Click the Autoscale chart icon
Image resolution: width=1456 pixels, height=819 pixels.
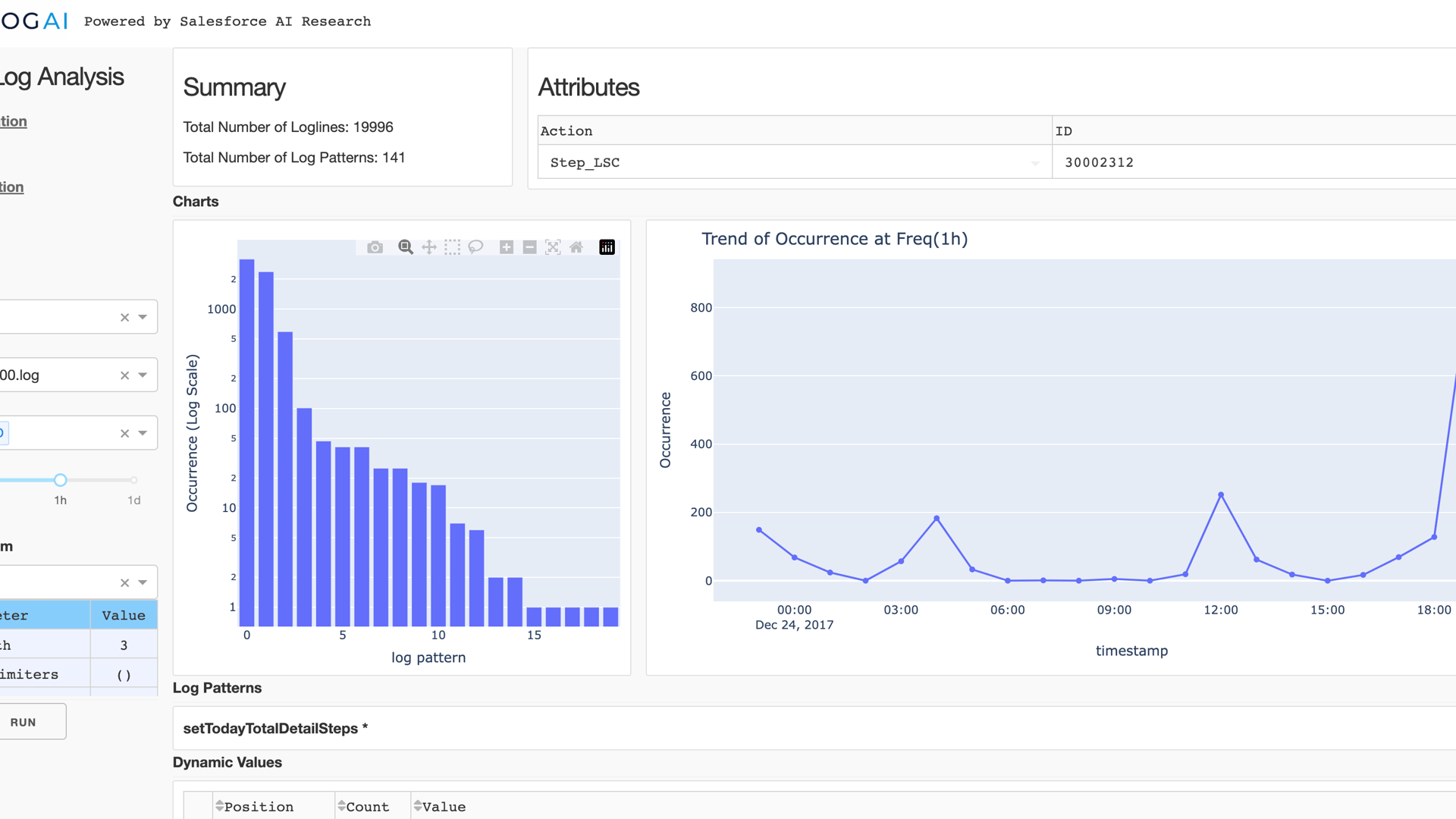(553, 247)
